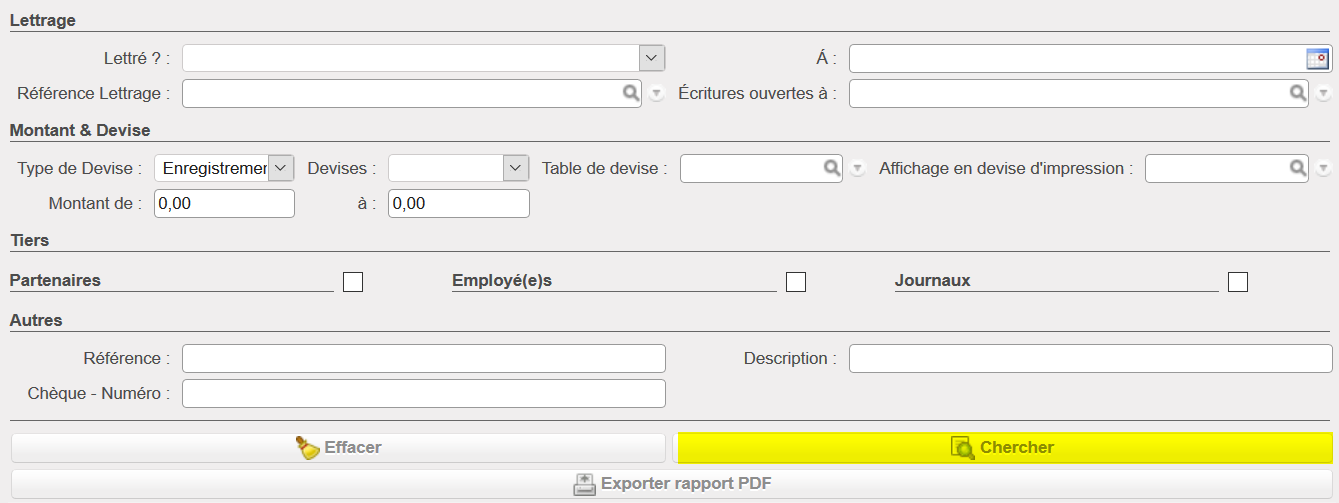Open the Lettré ? dropdown
The height and width of the screenshot is (503, 1339).
652,58
